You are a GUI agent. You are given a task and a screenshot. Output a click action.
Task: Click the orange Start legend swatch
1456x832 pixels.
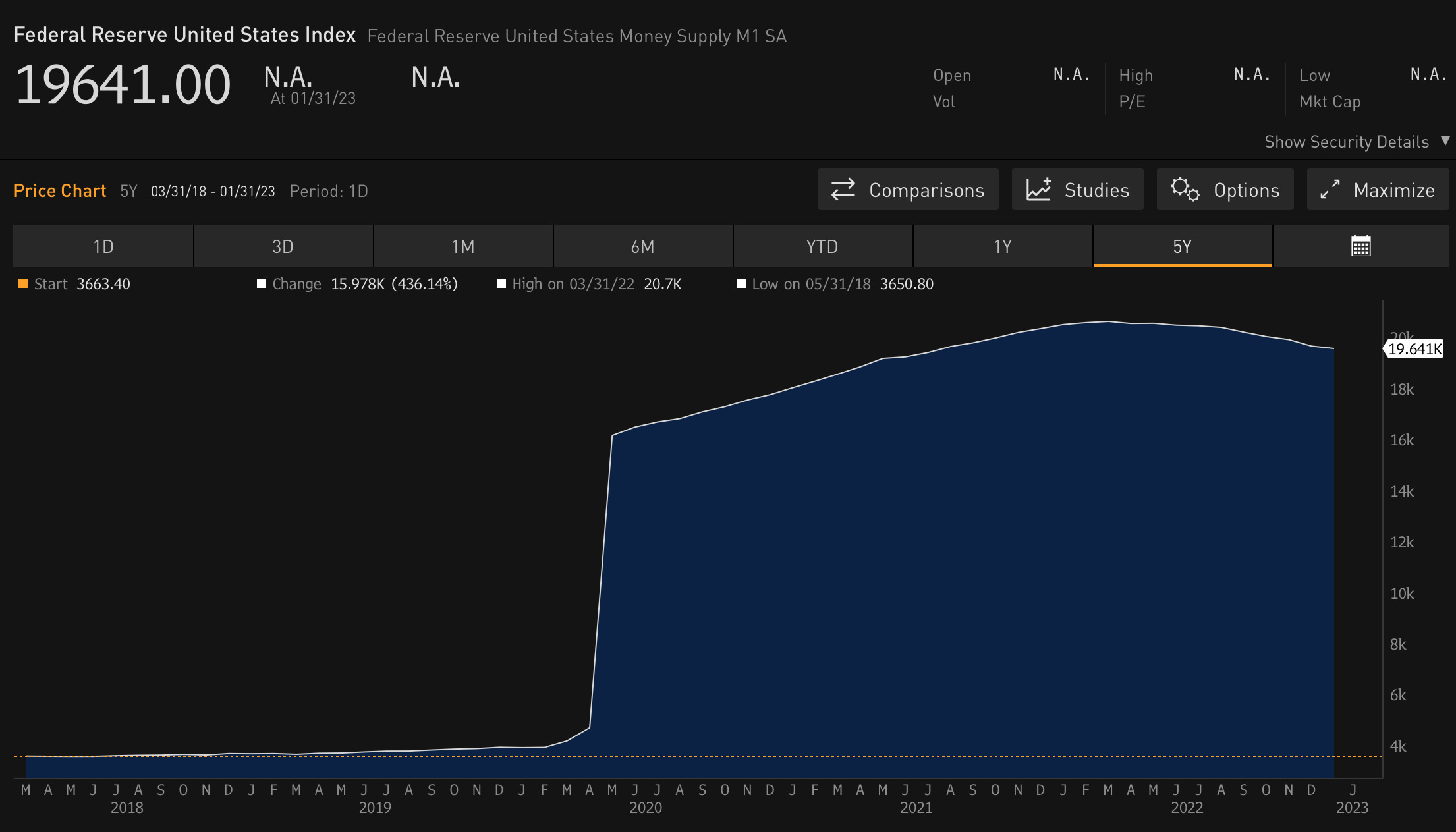[x=23, y=283]
